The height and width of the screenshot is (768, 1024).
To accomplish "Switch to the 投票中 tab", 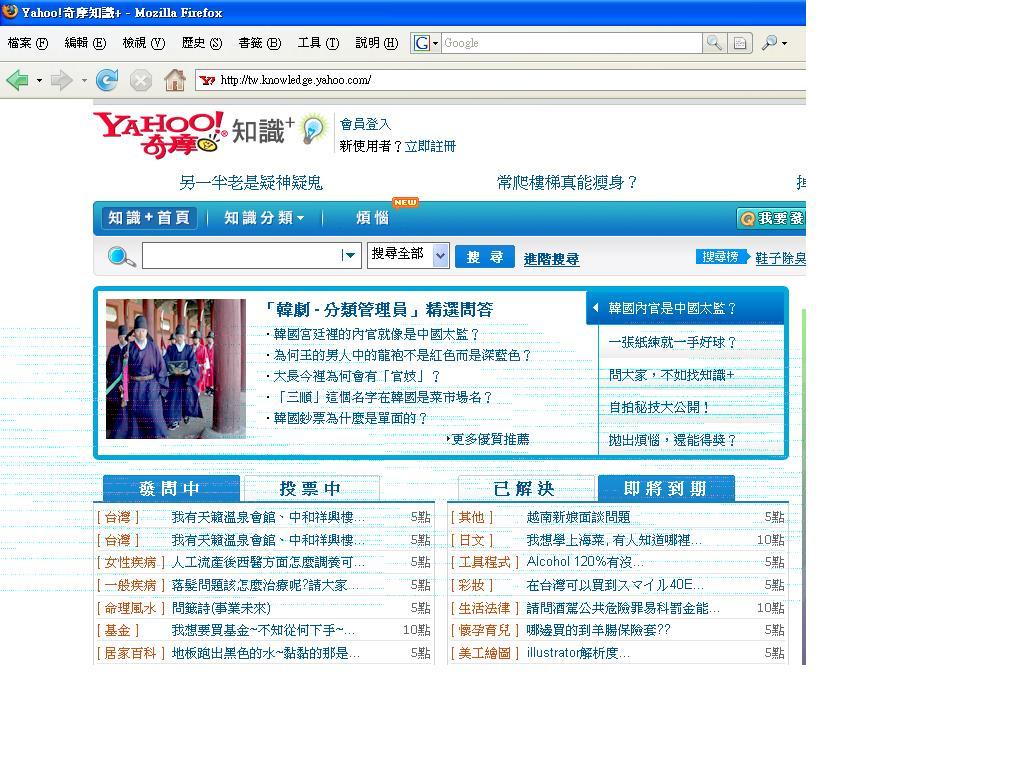I will click(x=311, y=488).
